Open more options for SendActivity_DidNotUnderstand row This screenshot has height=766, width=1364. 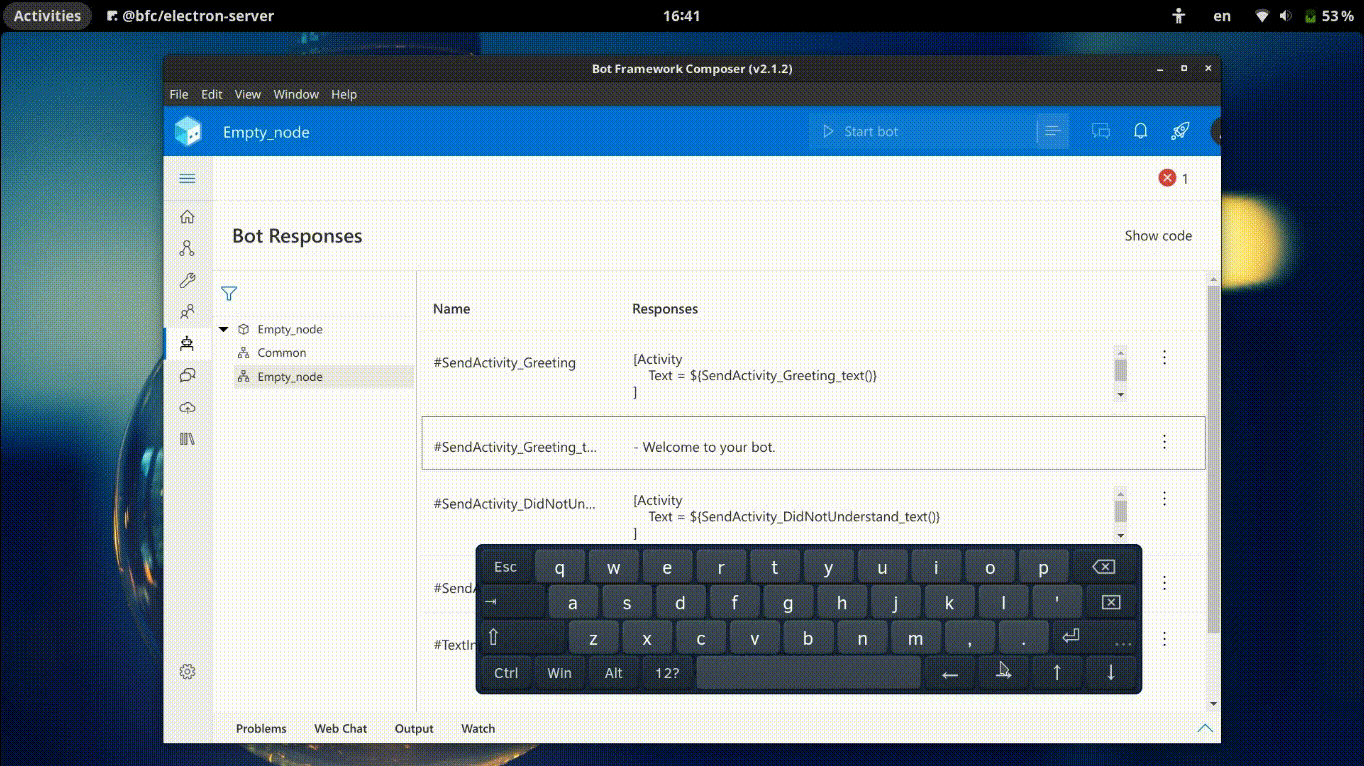click(1164, 499)
